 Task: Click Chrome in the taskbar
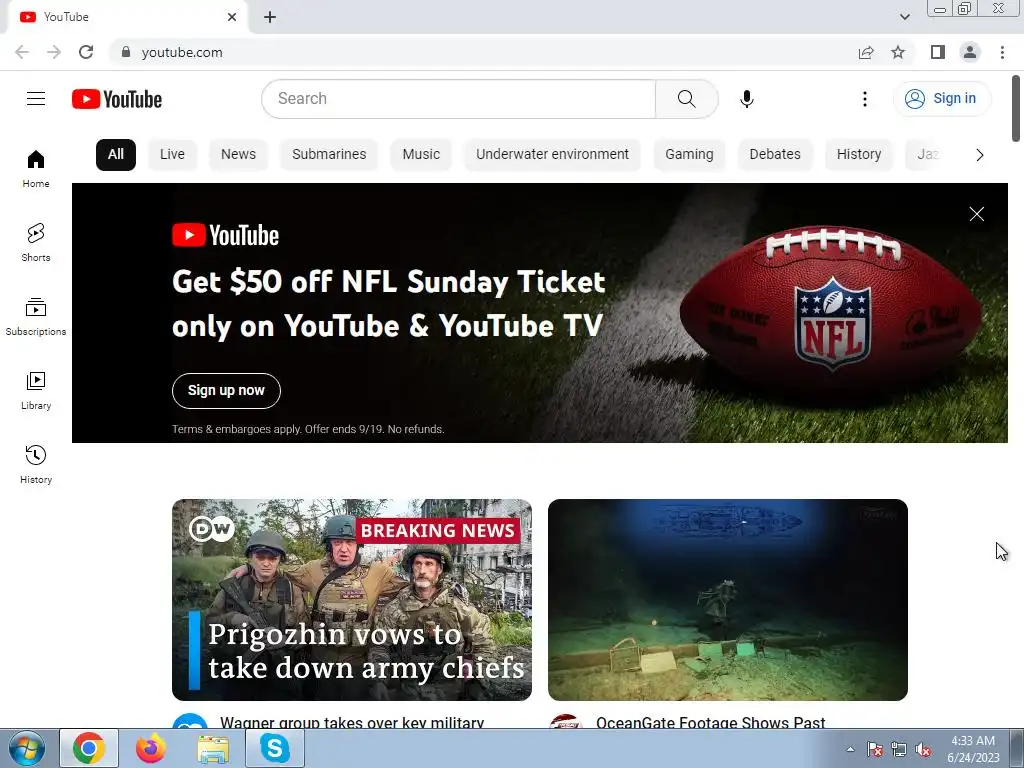click(89, 748)
